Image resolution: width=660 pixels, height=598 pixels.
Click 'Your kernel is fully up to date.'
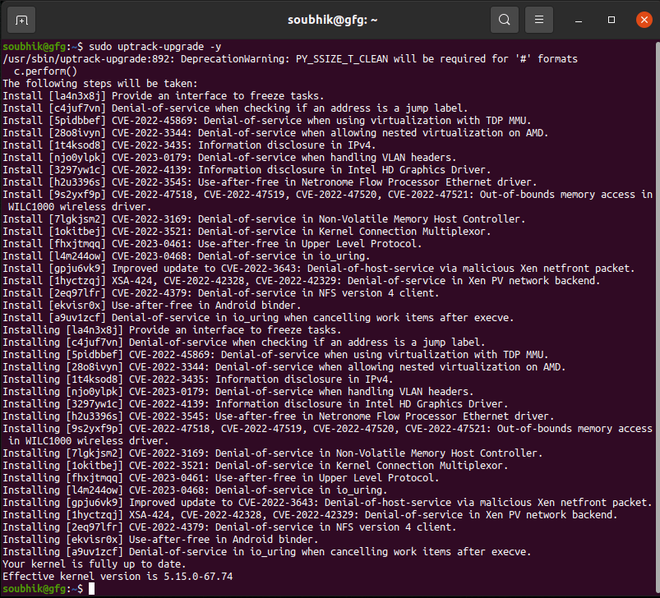click(94, 564)
